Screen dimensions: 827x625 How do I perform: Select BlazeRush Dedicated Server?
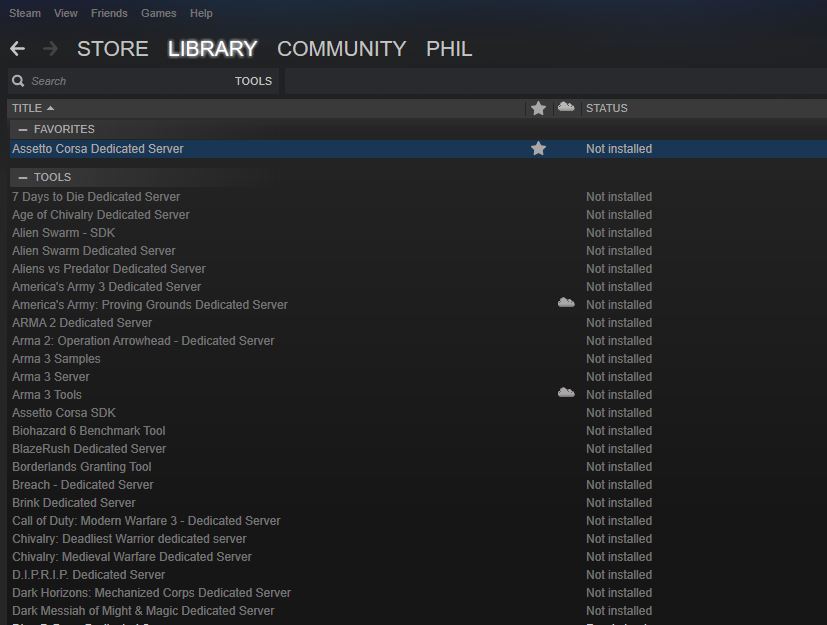[x=89, y=448]
